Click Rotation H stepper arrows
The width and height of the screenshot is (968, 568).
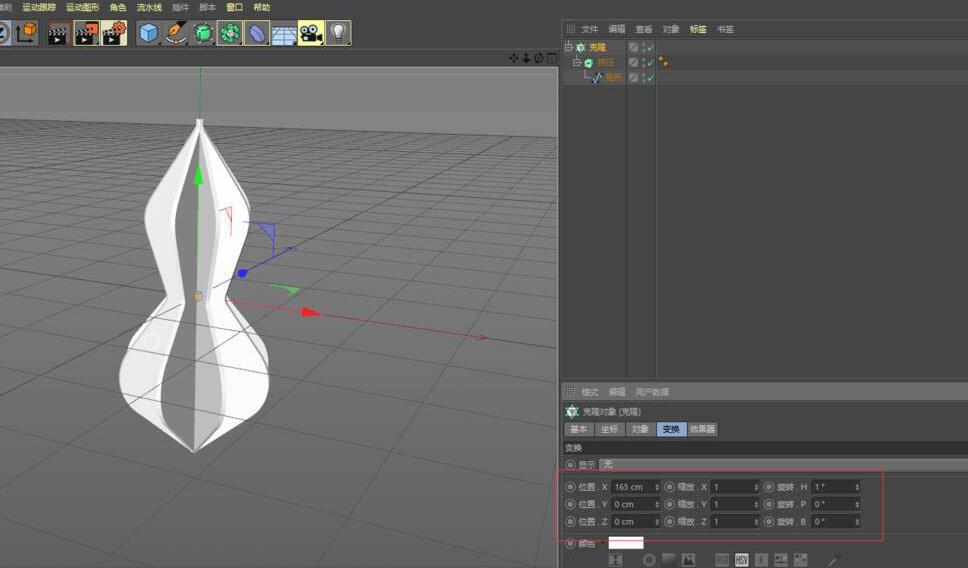click(857, 487)
